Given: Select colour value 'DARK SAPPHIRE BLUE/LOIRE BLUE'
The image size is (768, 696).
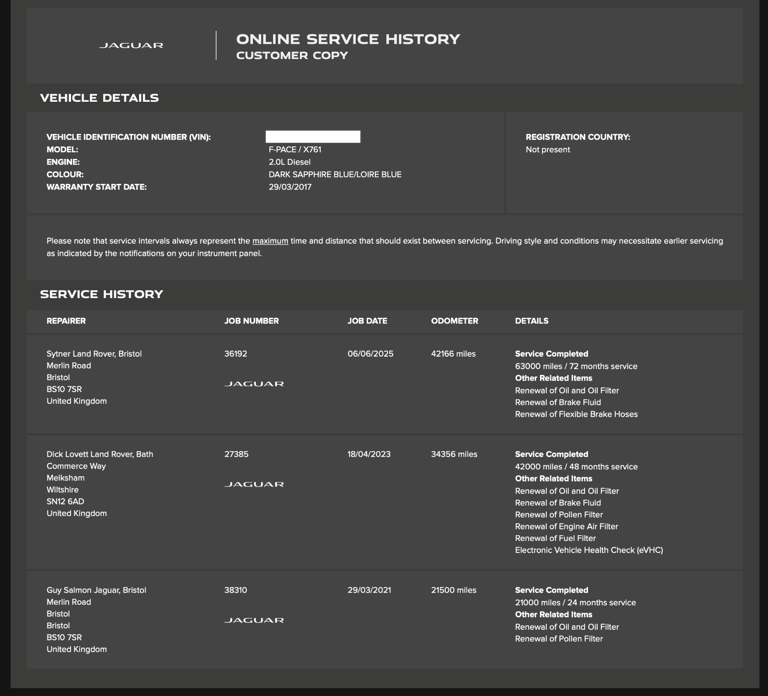Looking at the screenshot, I should [x=335, y=174].
